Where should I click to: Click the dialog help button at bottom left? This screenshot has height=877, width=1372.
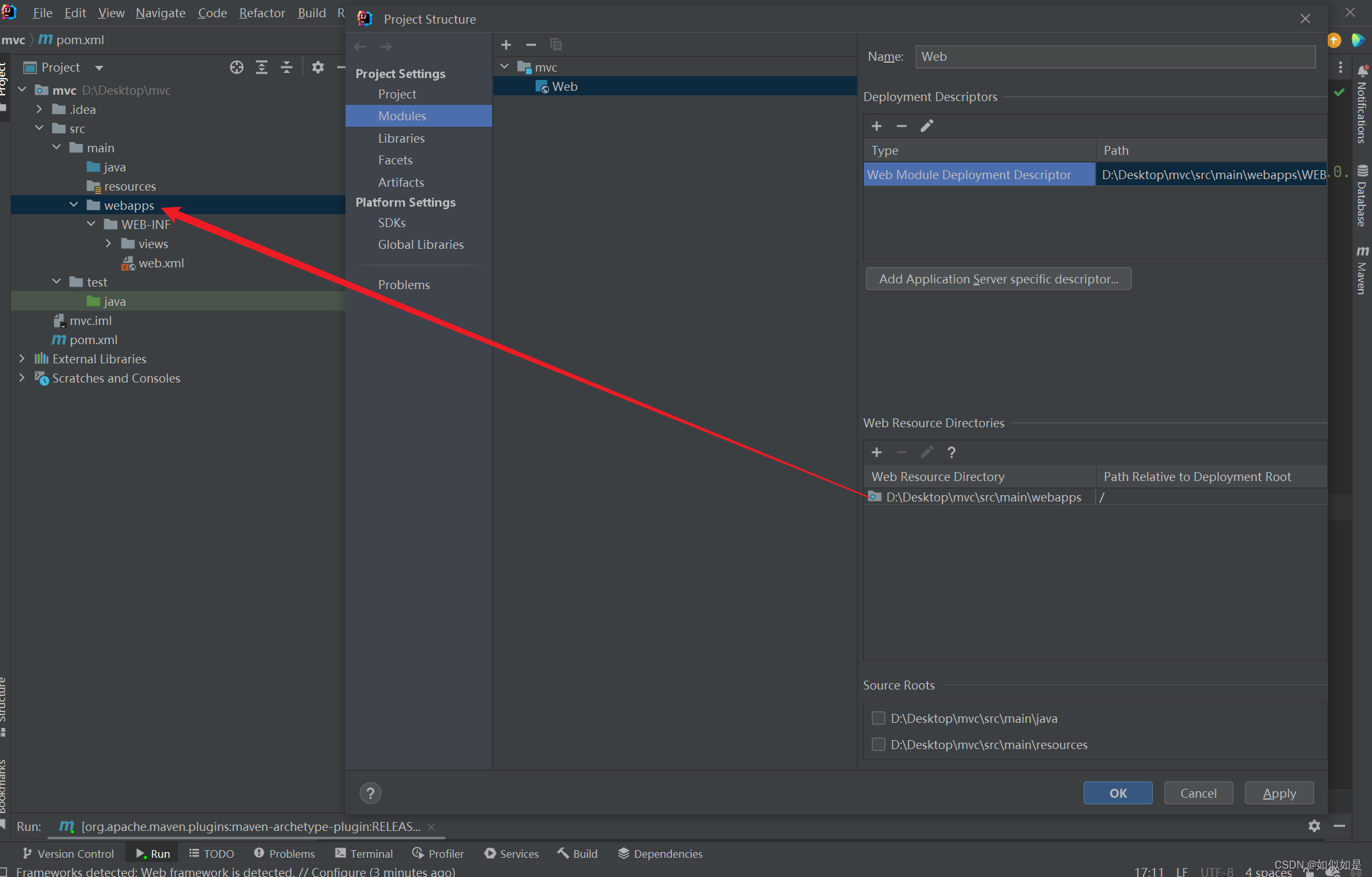point(370,793)
